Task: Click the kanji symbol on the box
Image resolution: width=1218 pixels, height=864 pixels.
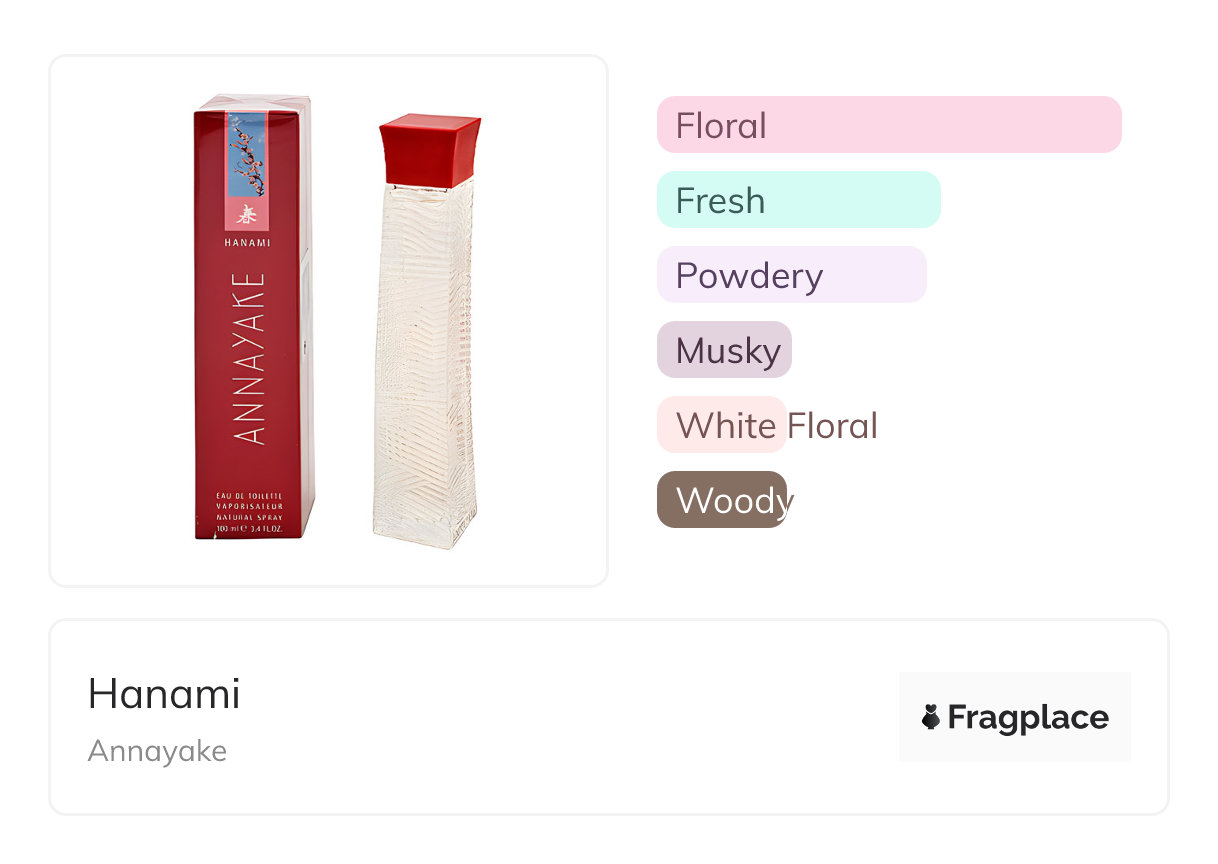Action: (247, 212)
